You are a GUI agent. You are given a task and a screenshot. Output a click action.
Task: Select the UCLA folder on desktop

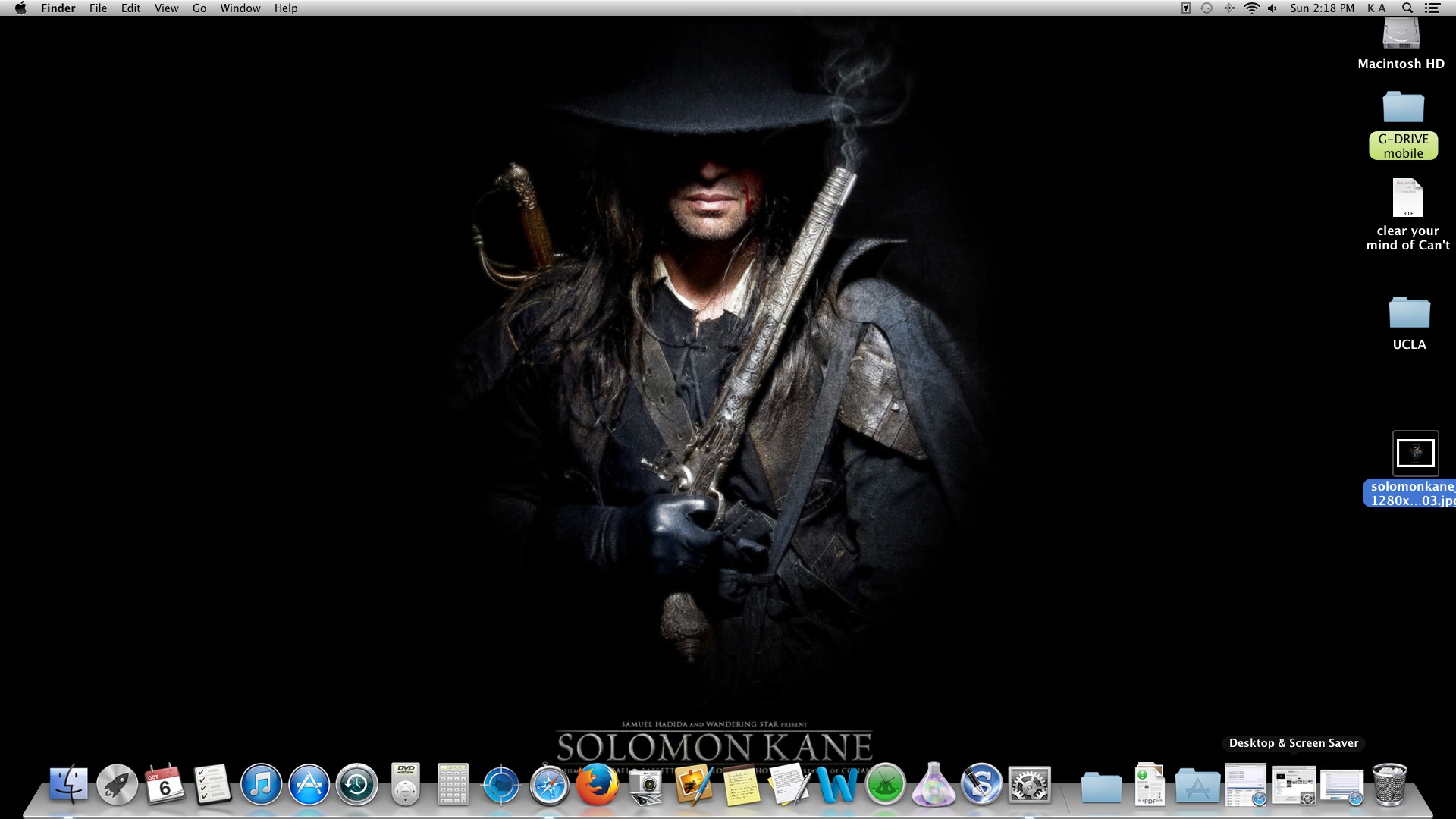[x=1409, y=312]
